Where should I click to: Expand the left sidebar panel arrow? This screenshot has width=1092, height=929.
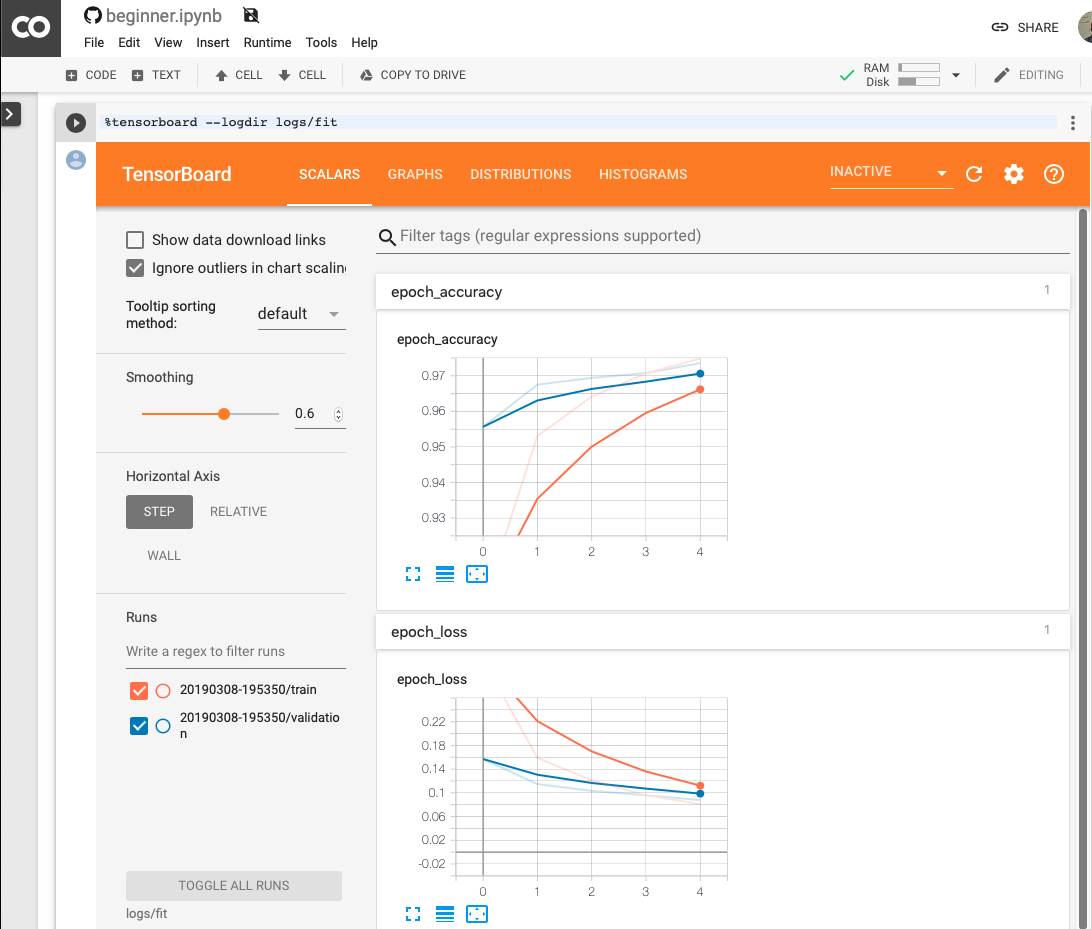(10, 114)
